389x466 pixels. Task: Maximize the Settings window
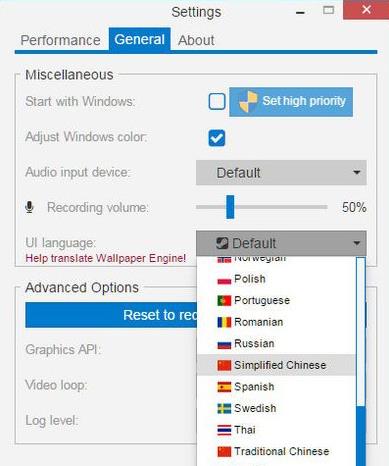pos(328,10)
